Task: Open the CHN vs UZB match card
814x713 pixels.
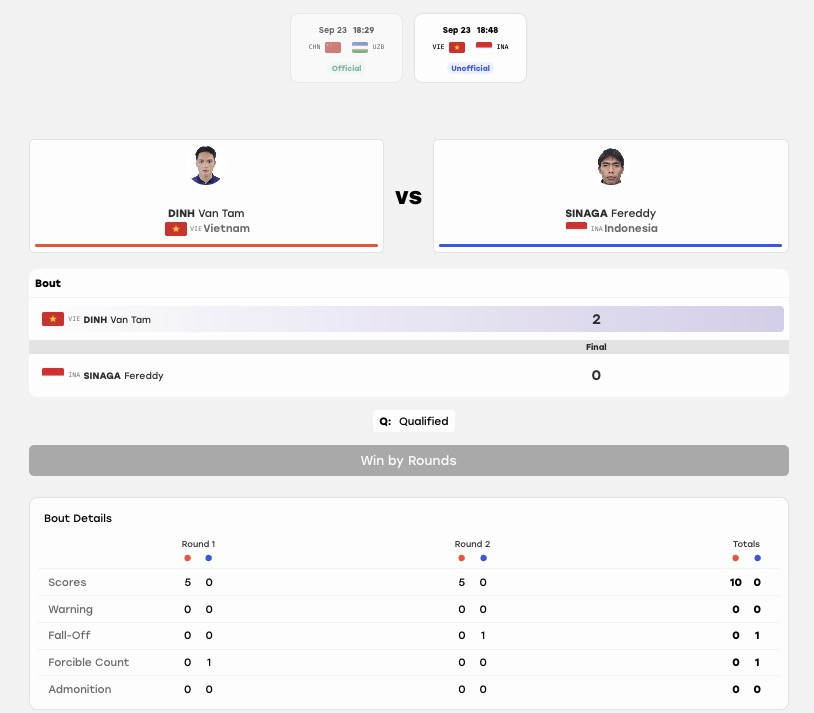Action: (346, 48)
